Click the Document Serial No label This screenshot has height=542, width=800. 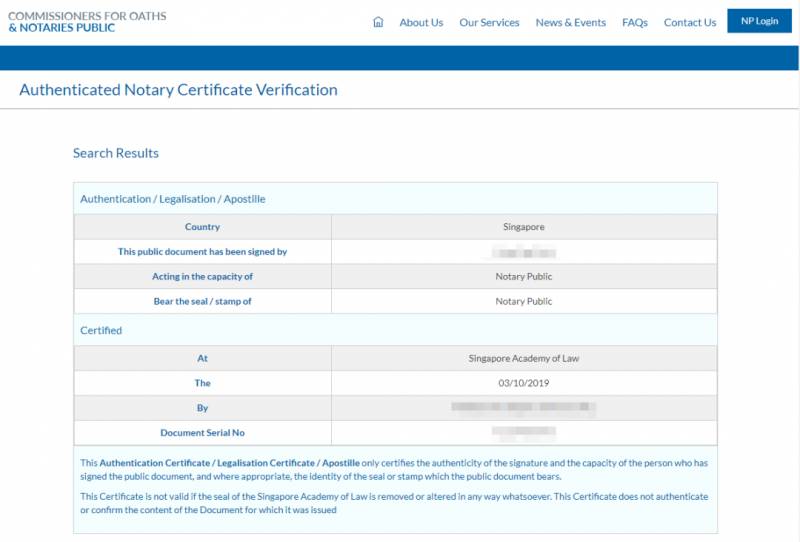tap(202, 433)
